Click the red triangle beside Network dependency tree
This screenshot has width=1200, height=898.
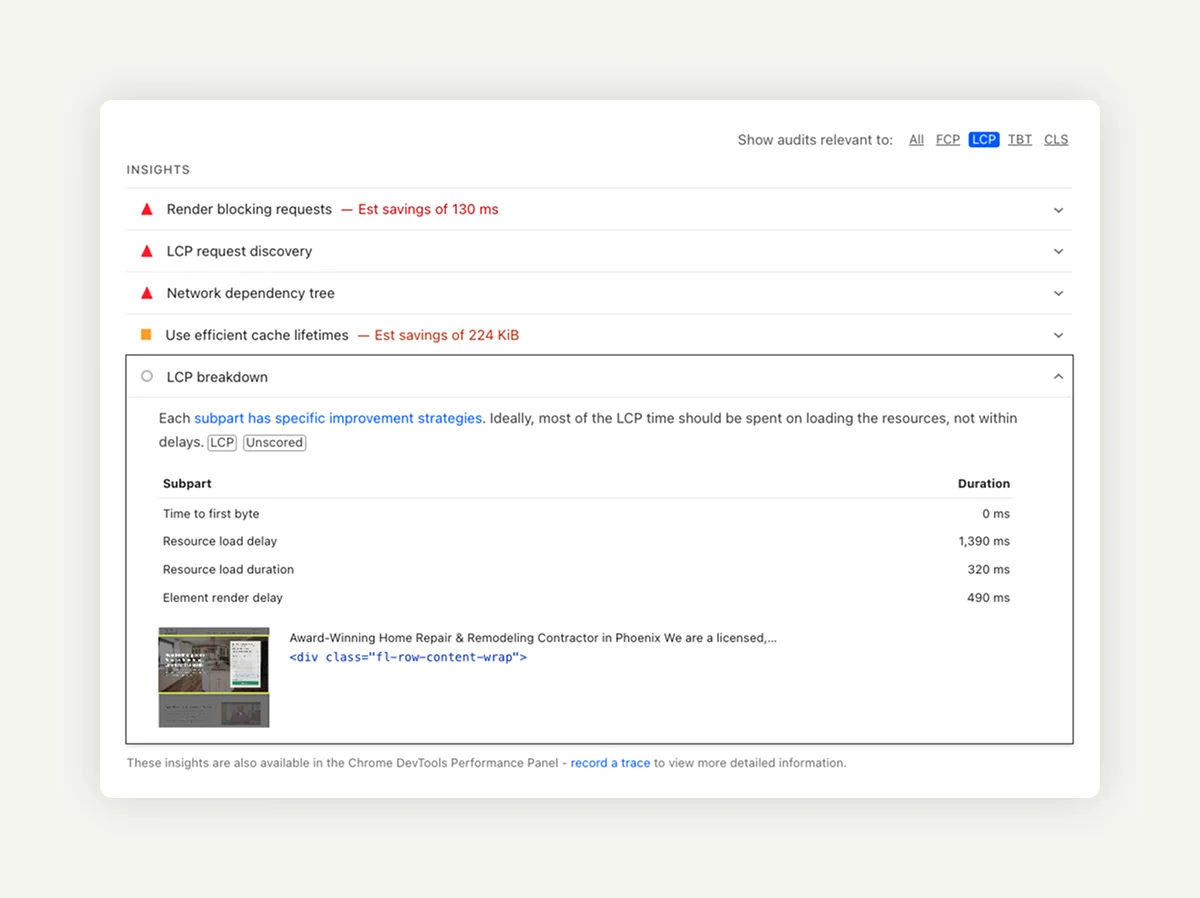tap(147, 293)
